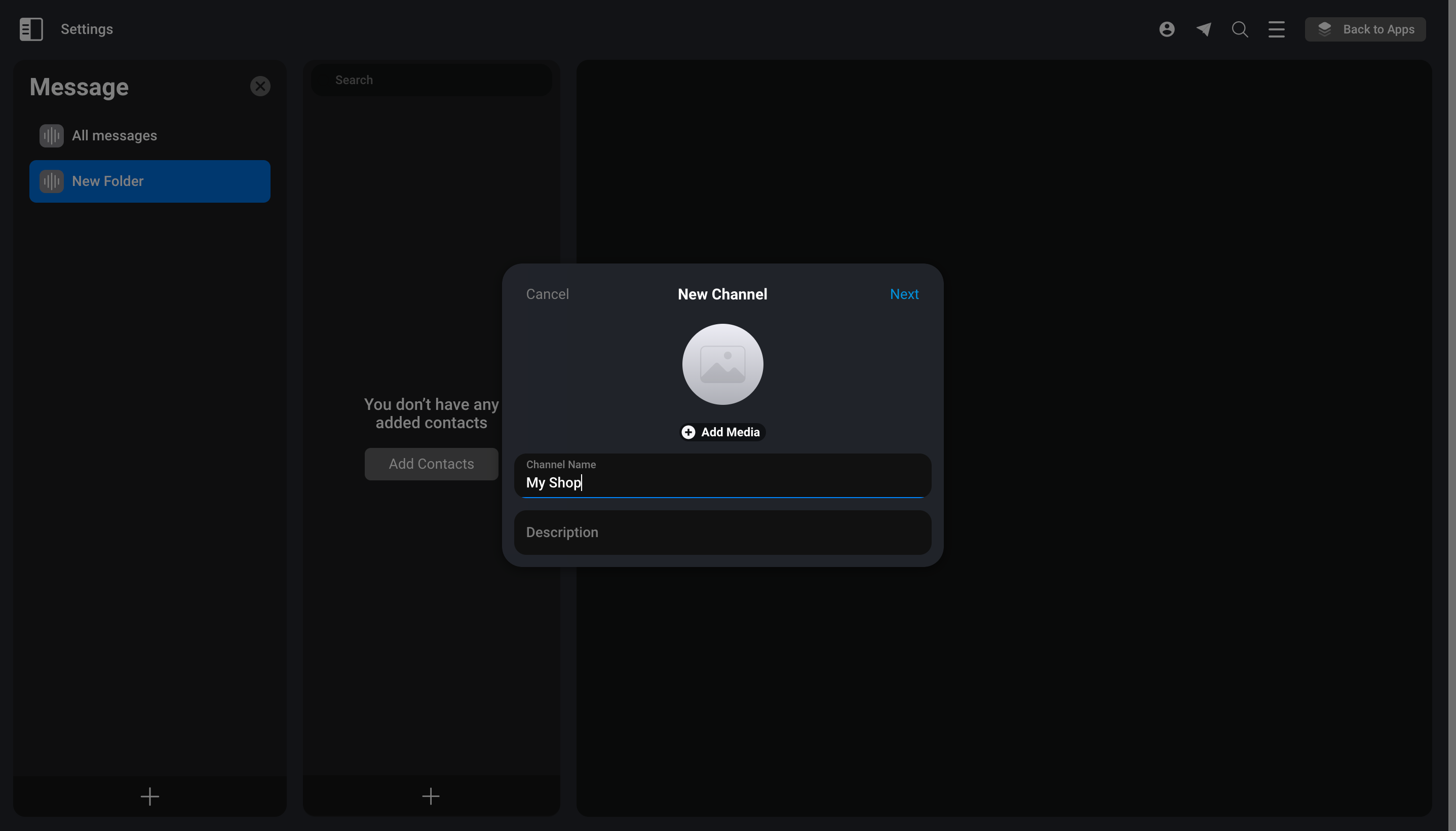
Task: Cancel the New Channel dialog
Action: click(x=547, y=294)
